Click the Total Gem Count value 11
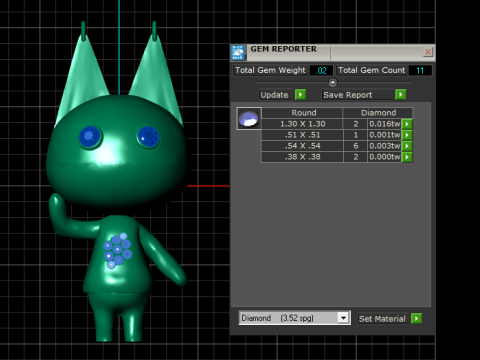This screenshot has width=480, height=360. pyautogui.click(x=420, y=70)
